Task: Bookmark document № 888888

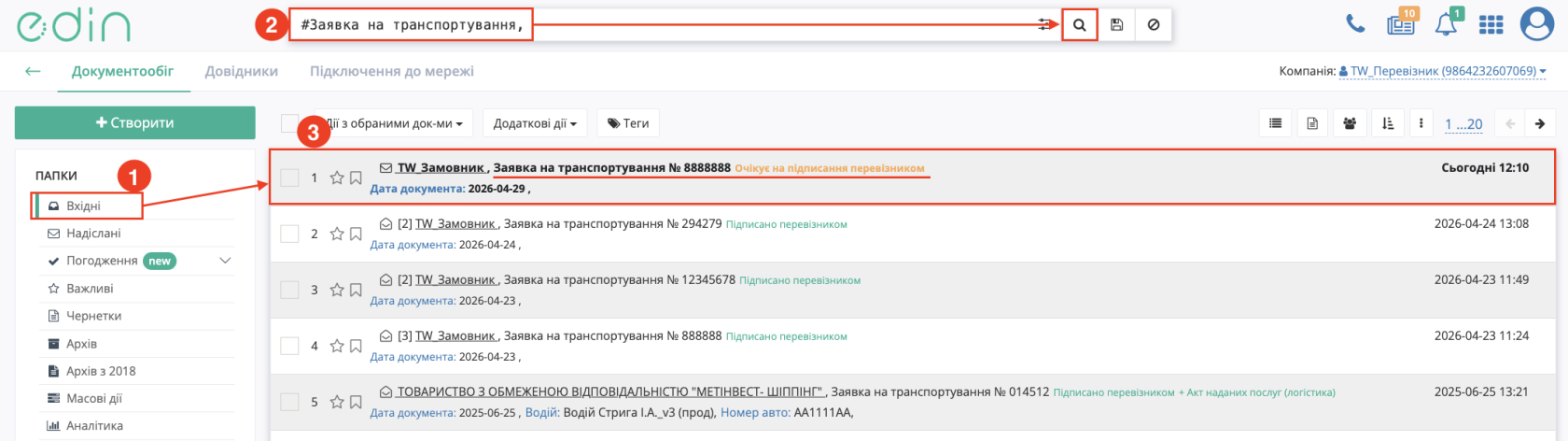Action: [x=356, y=346]
